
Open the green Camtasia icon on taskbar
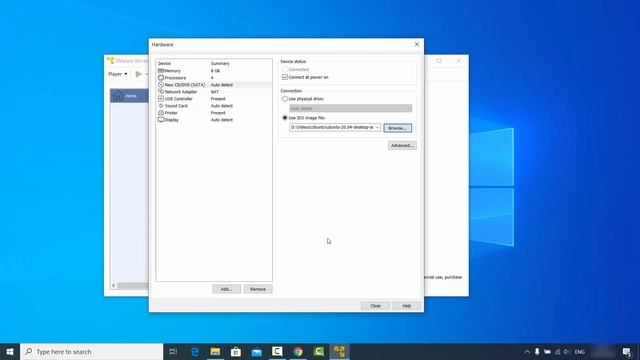click(319, 351)
